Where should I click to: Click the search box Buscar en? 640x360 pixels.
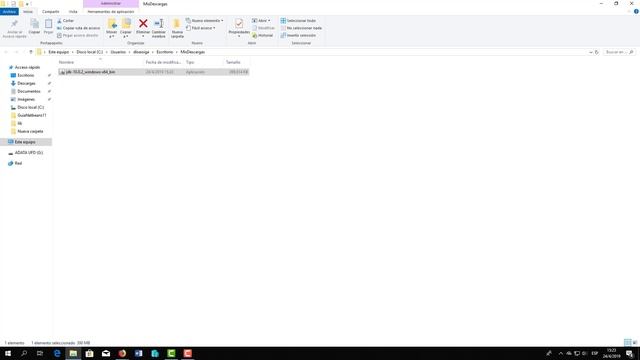pyautogui.click(x=619, y=52)
